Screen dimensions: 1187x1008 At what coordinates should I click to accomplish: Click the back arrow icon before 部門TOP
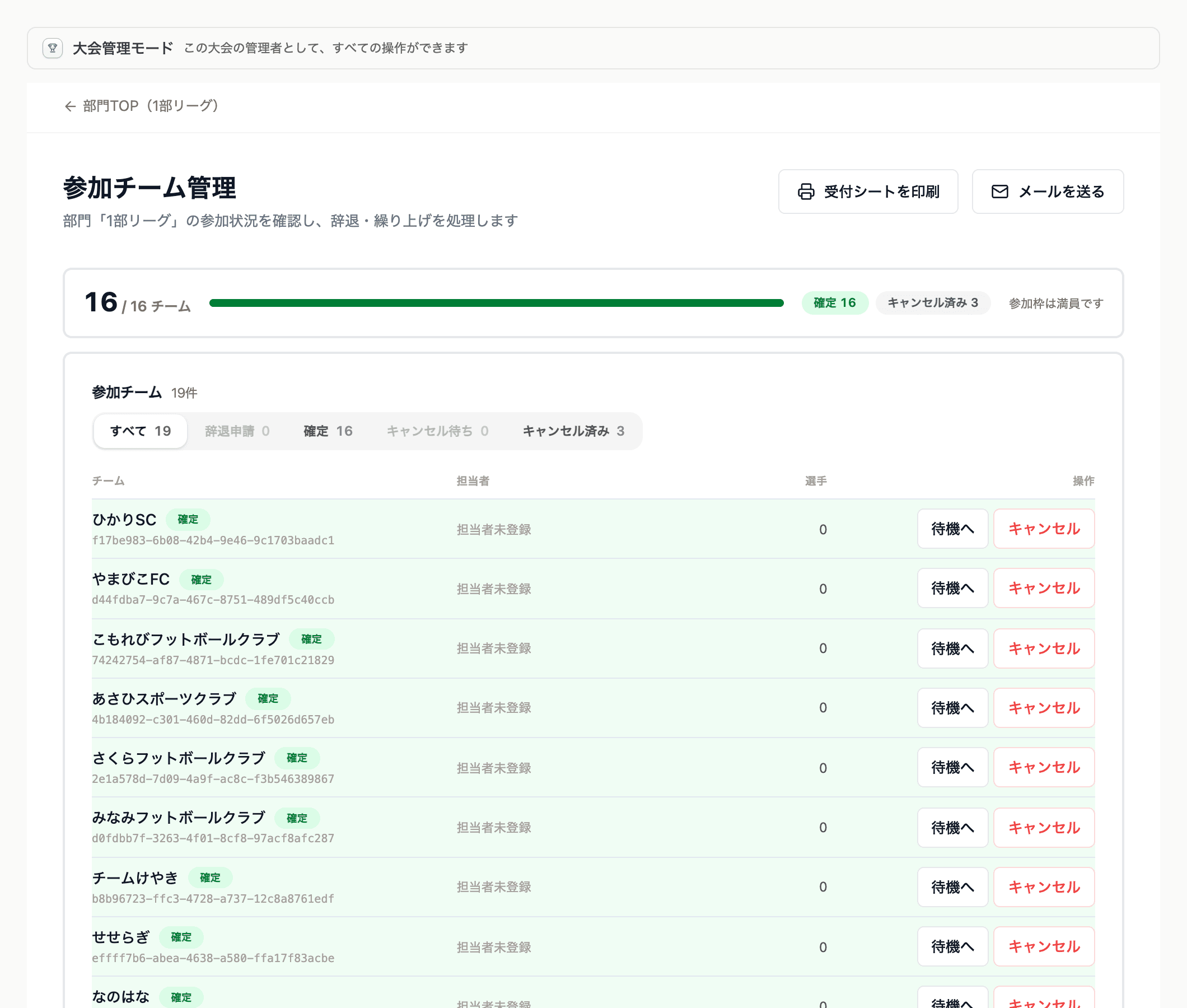[69, 106]
